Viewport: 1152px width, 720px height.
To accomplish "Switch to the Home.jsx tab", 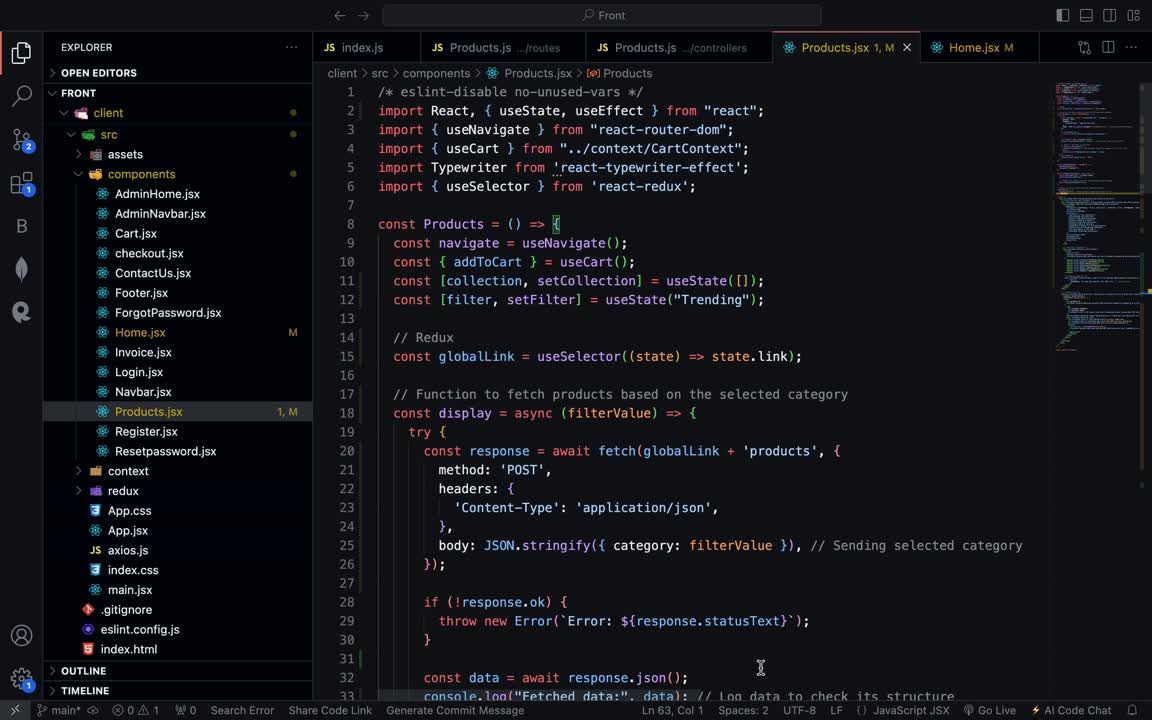I will click(x=979, y=48).
